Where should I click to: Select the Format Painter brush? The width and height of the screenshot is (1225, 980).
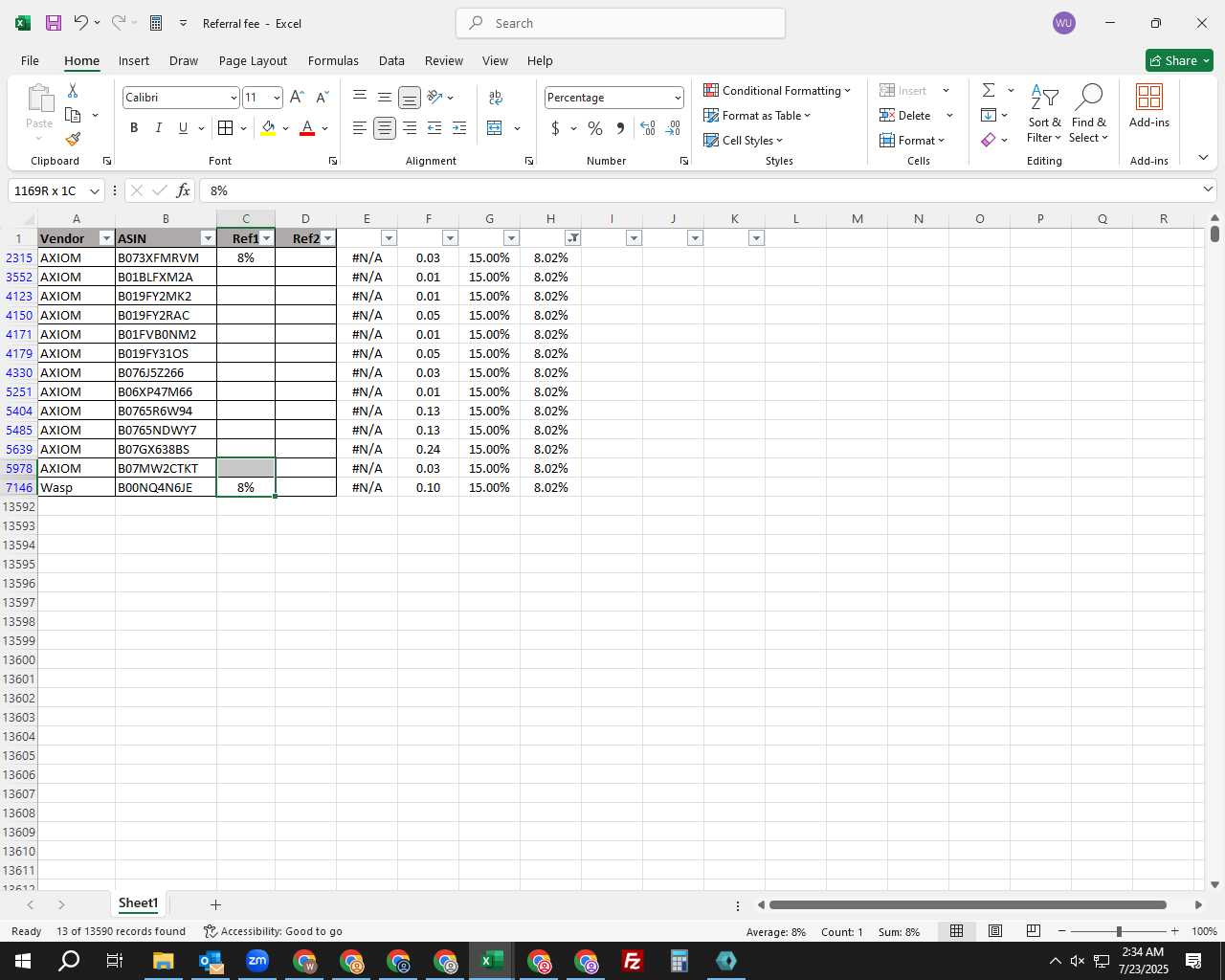tap(73, 139)
